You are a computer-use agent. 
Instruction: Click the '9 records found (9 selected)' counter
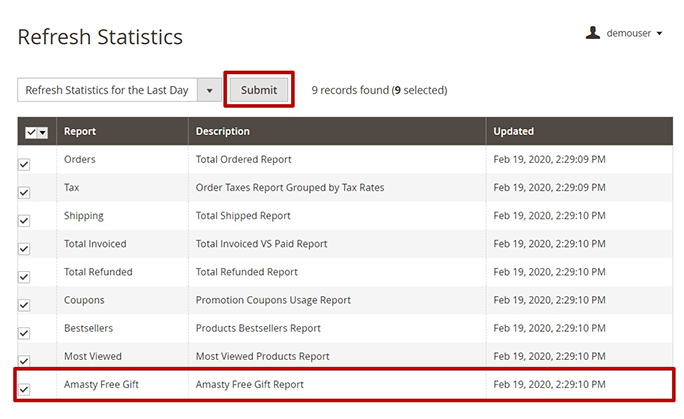[x=380, y=90]
